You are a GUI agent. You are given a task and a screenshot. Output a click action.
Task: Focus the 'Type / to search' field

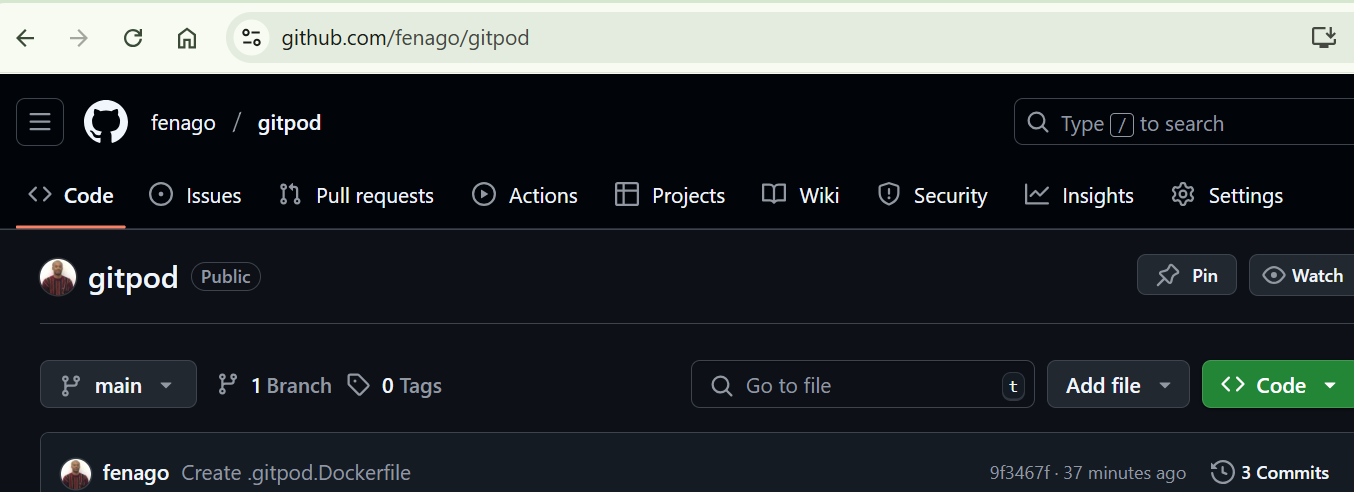coord(1184,123)
